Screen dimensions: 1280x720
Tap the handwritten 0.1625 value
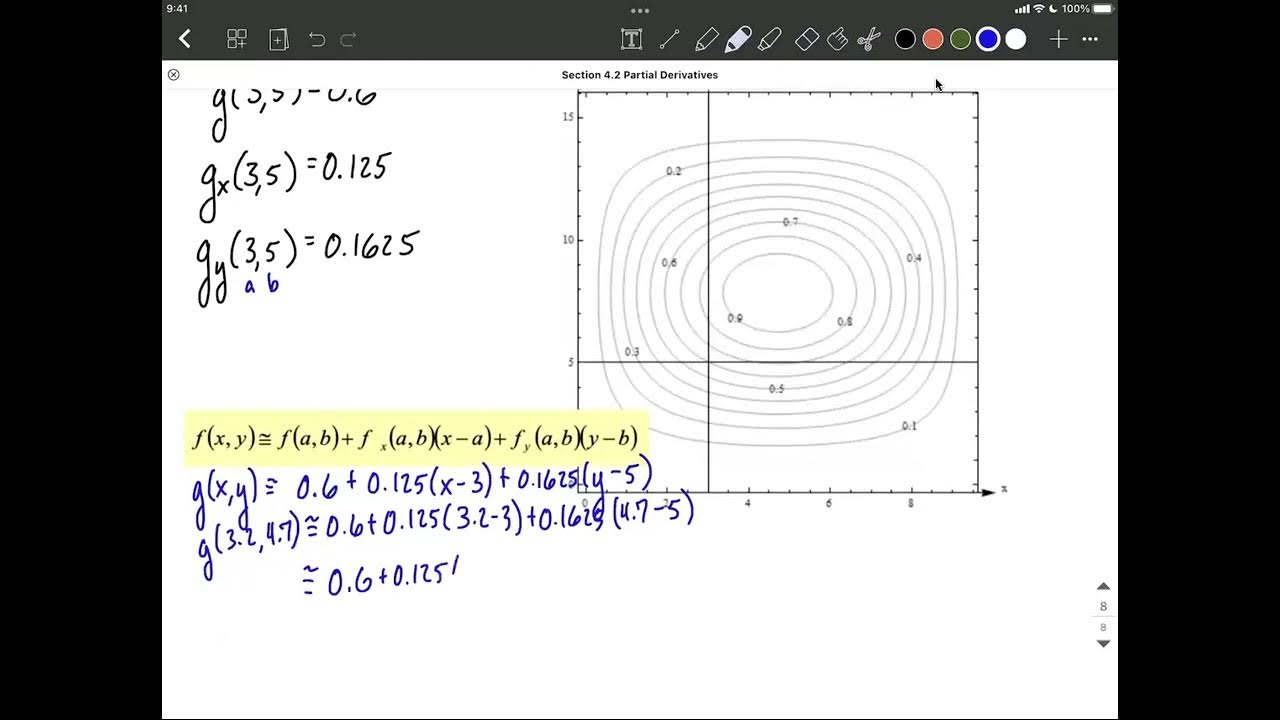click(x=371, y=245)
